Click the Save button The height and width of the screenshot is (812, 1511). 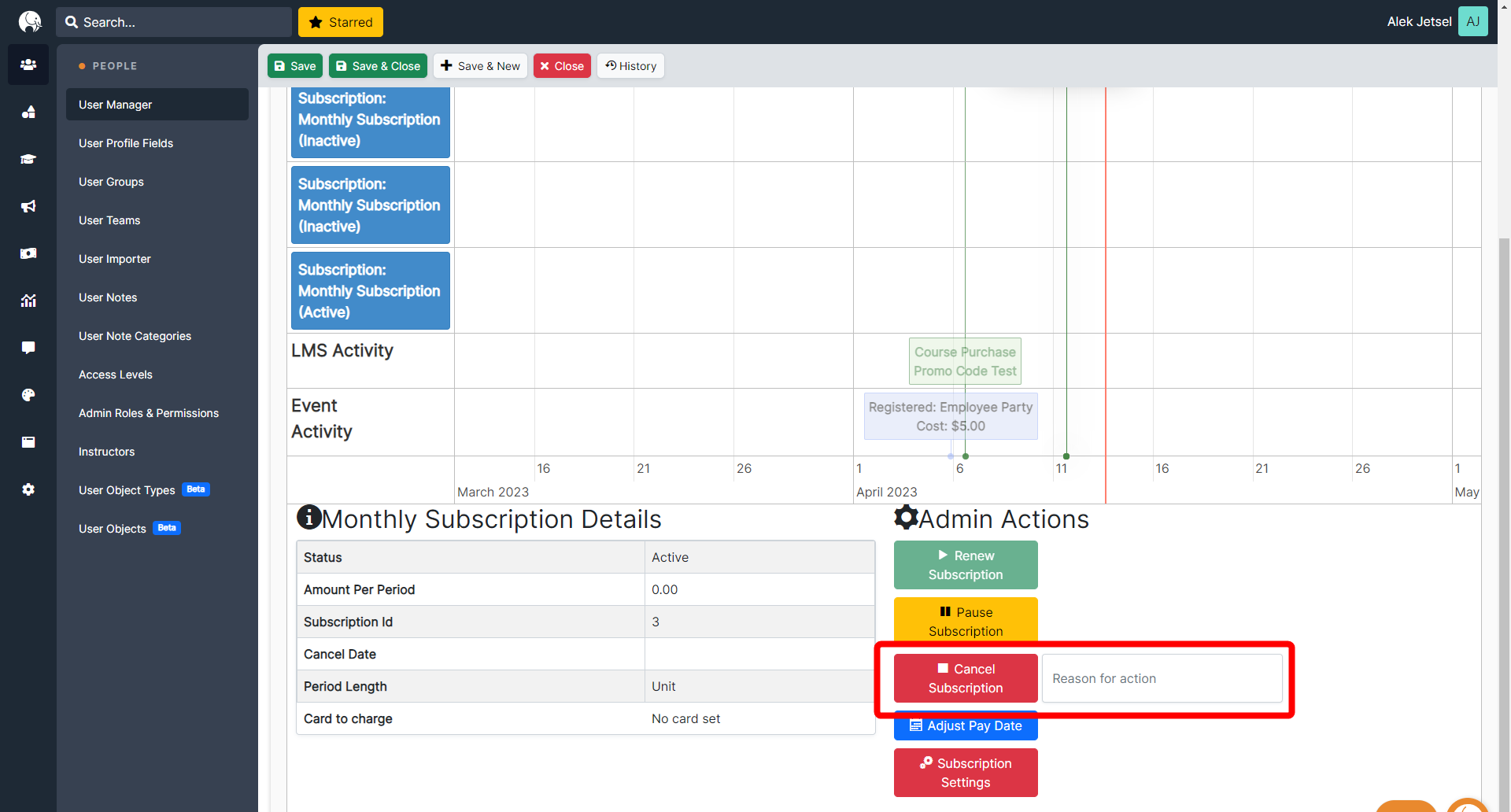[x=295, y=66]
